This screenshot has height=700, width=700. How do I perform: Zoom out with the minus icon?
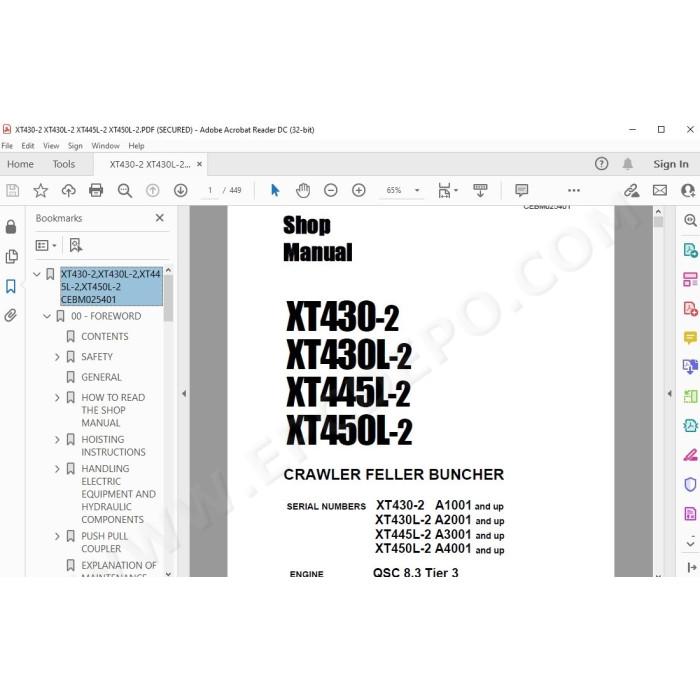pos(330,191)
